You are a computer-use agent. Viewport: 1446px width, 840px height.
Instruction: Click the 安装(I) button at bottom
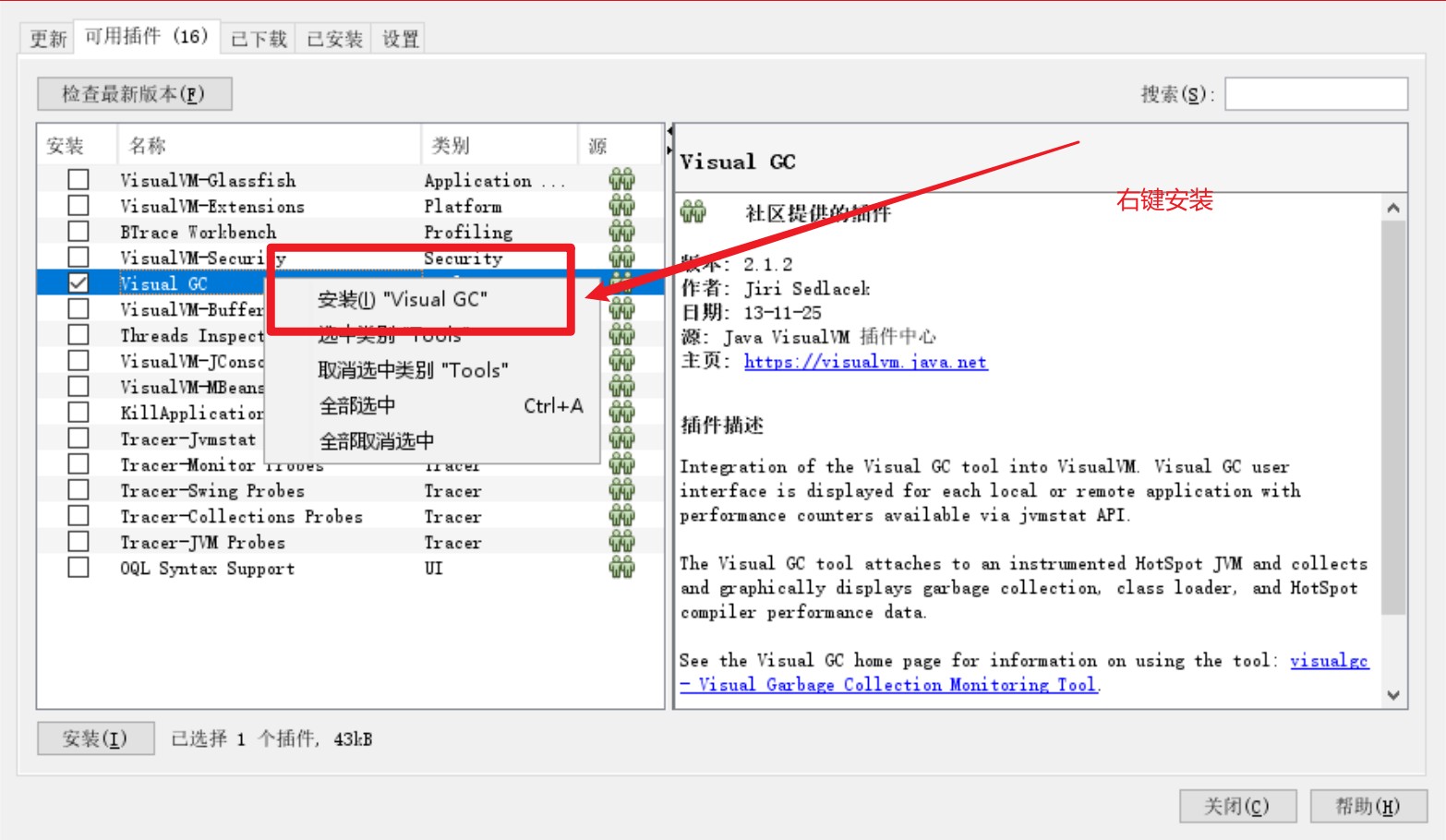coord(95,738)
